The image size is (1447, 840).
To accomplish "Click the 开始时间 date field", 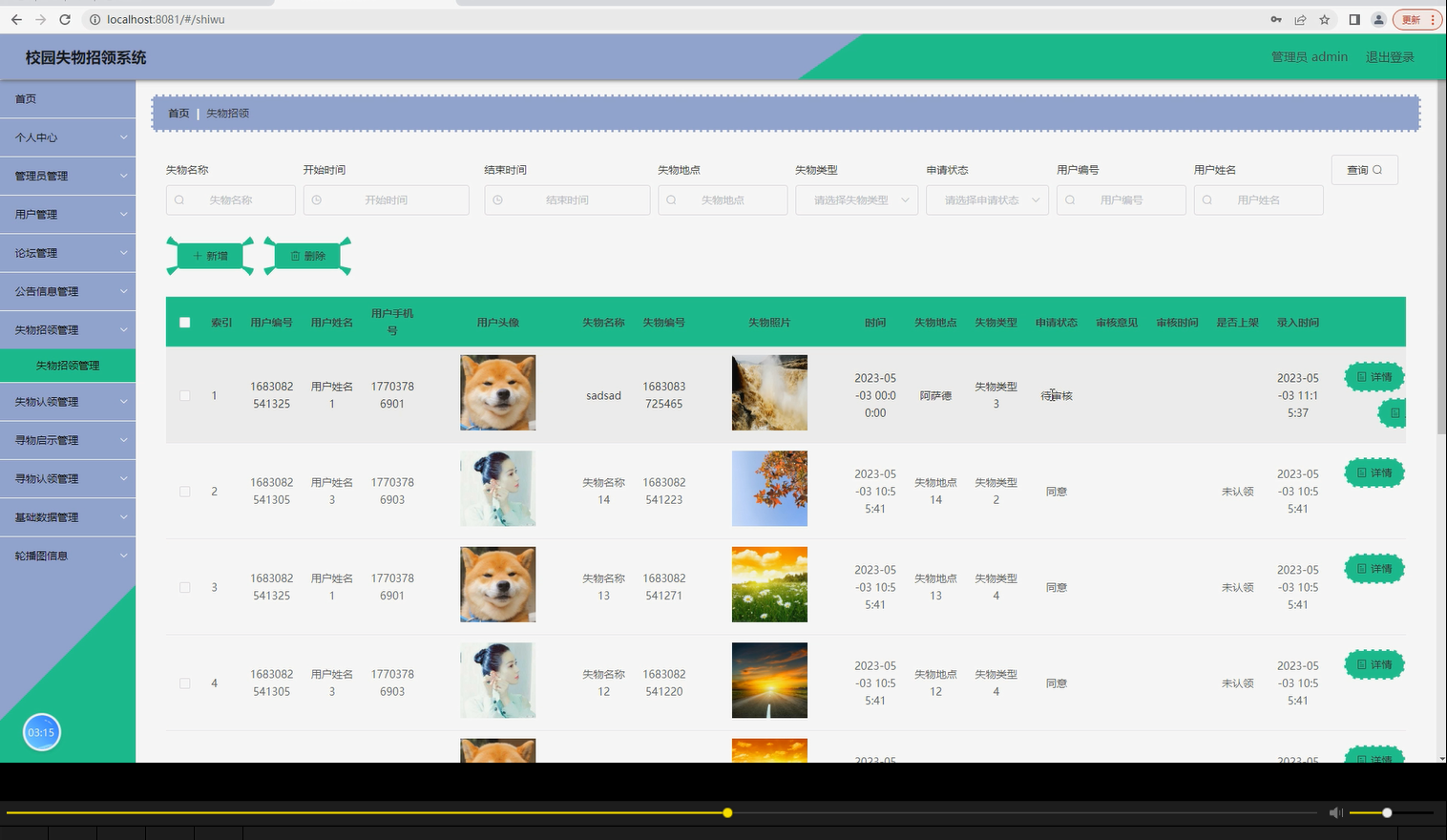I will 387,200.
